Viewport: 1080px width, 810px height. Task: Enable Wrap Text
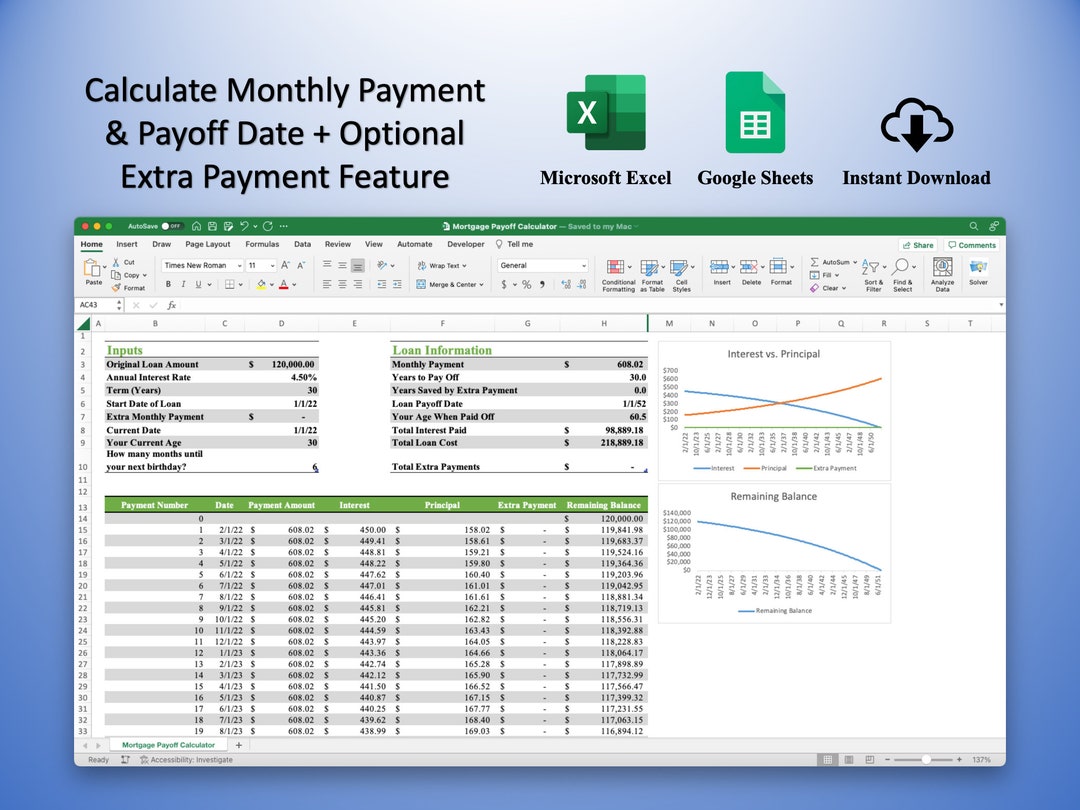click(439, 266)
